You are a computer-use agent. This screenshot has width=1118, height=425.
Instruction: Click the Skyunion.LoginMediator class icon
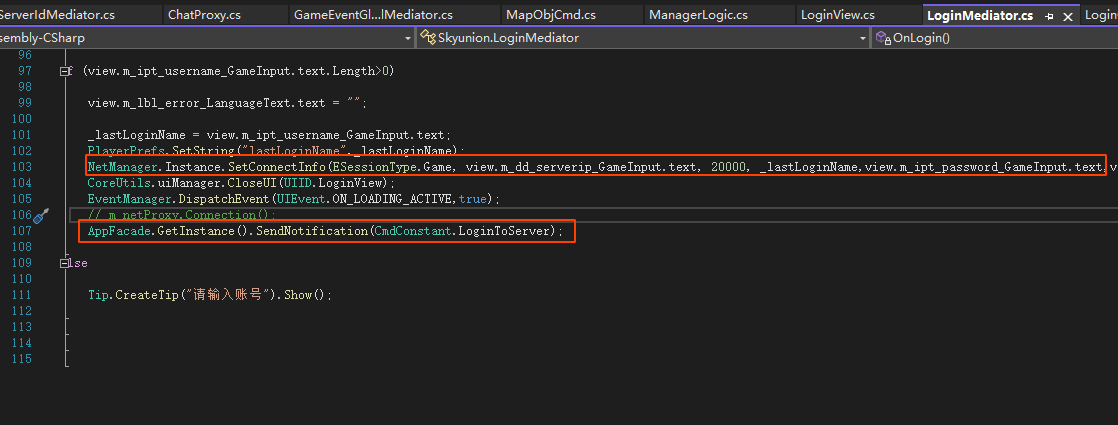[428, 38]
